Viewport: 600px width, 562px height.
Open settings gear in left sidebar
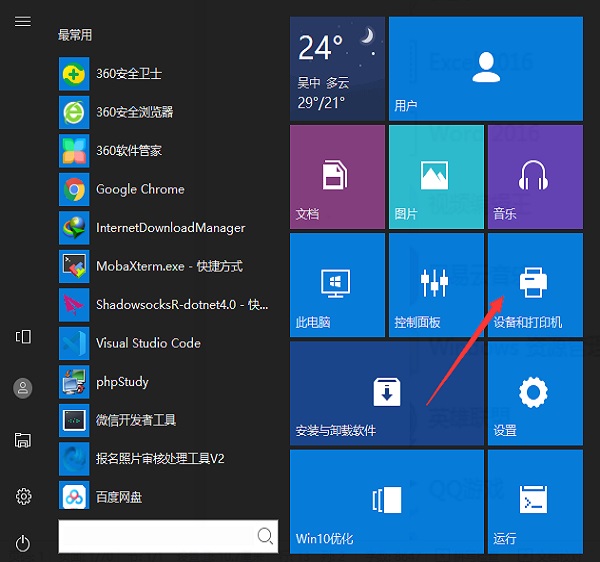23,496
